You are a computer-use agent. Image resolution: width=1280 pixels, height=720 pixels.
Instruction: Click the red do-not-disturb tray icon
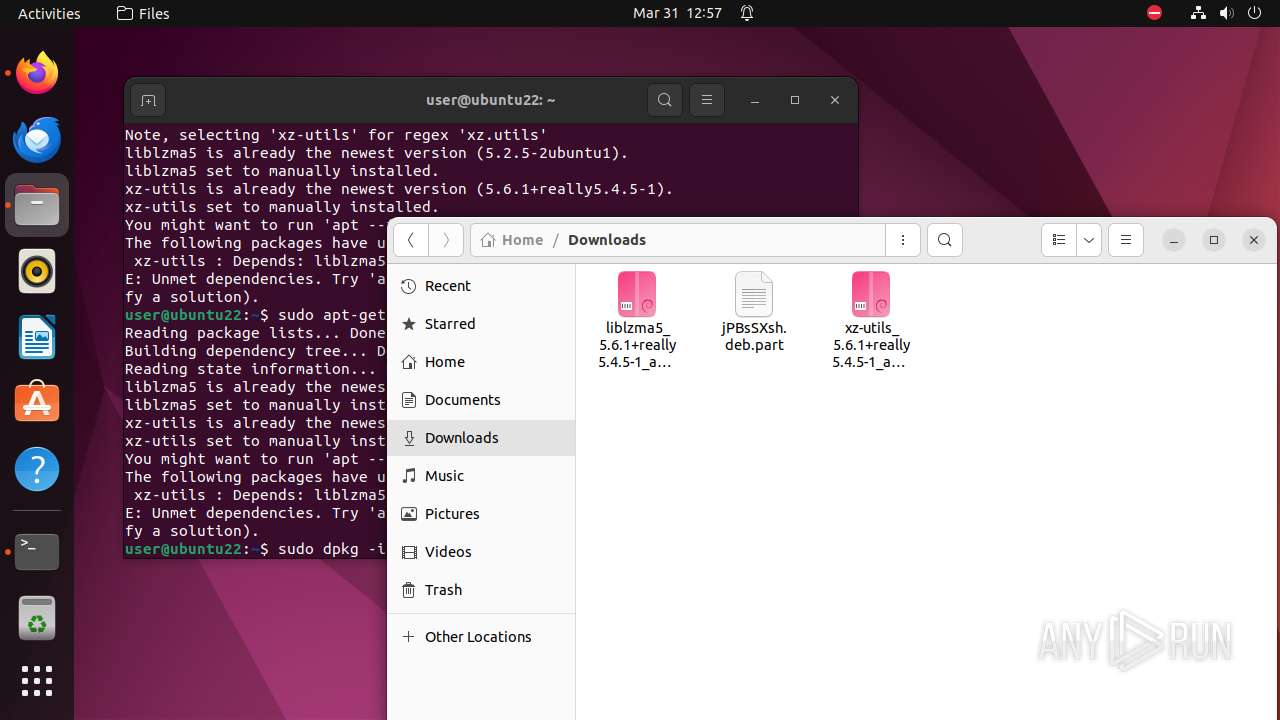1155,13
